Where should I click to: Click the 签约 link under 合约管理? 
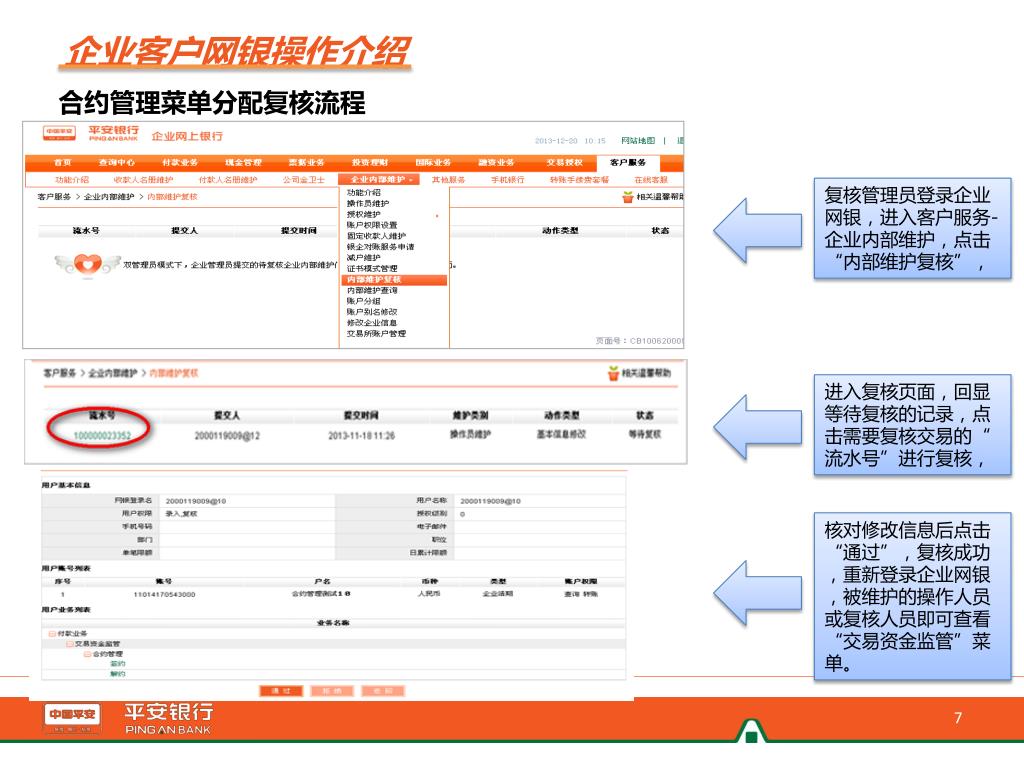tap(118, 664)
